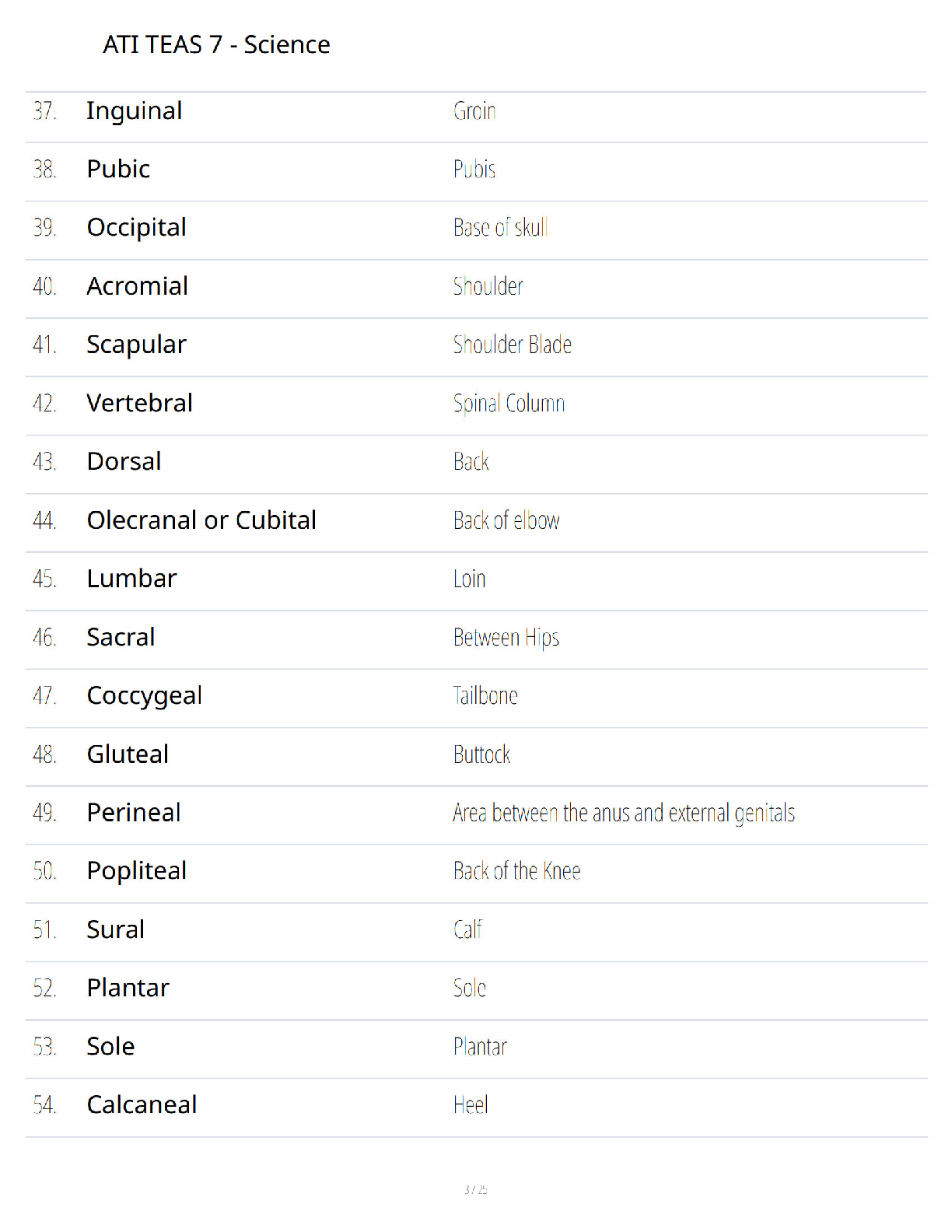The height and width of the screenshot is (1232, 952).
Task: Click the ATI TEAS 7 - Science title
Action: (x=217, y=44)
